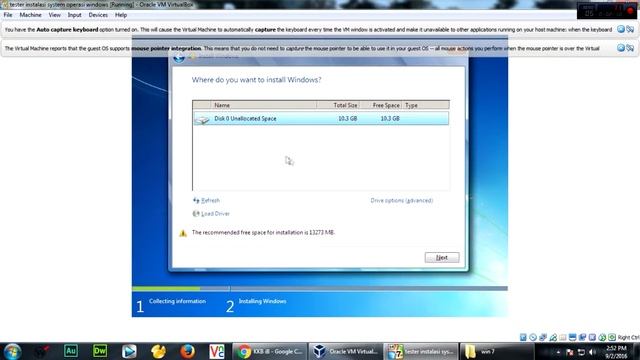
Task: Click the first dismiss icon on mouse pointer integration message
Action: click(x=621, y=48)
